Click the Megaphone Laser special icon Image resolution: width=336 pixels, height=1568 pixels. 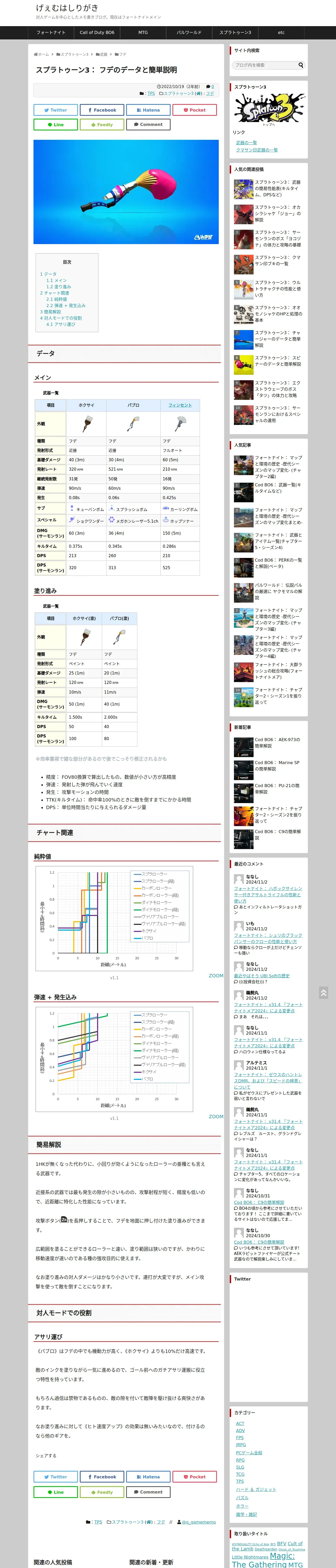111,520
